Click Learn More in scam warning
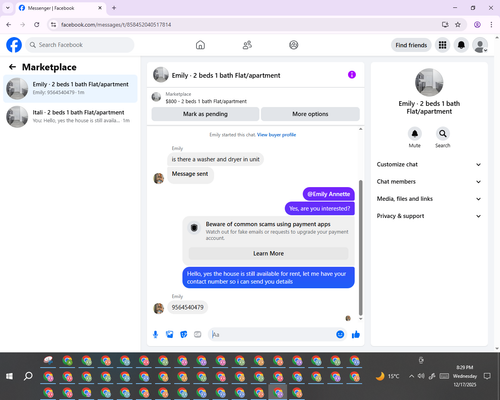Image resolution: width=500 pixels, height=400 pixels. pyautogui.click(x=268, y=253)
